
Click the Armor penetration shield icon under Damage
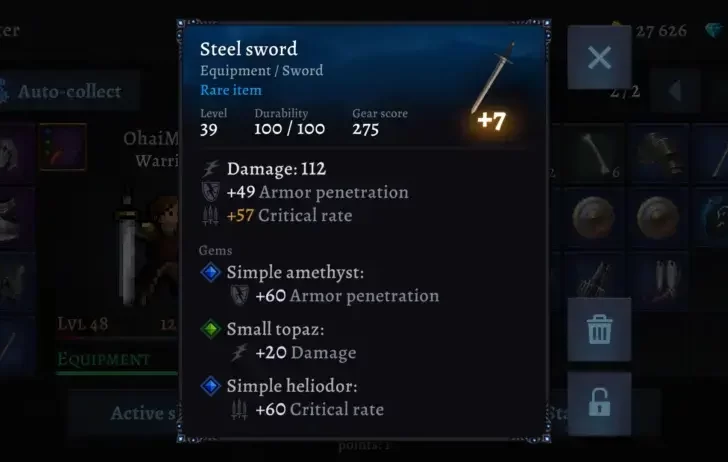pyautogui.click(x=210, y=192)
